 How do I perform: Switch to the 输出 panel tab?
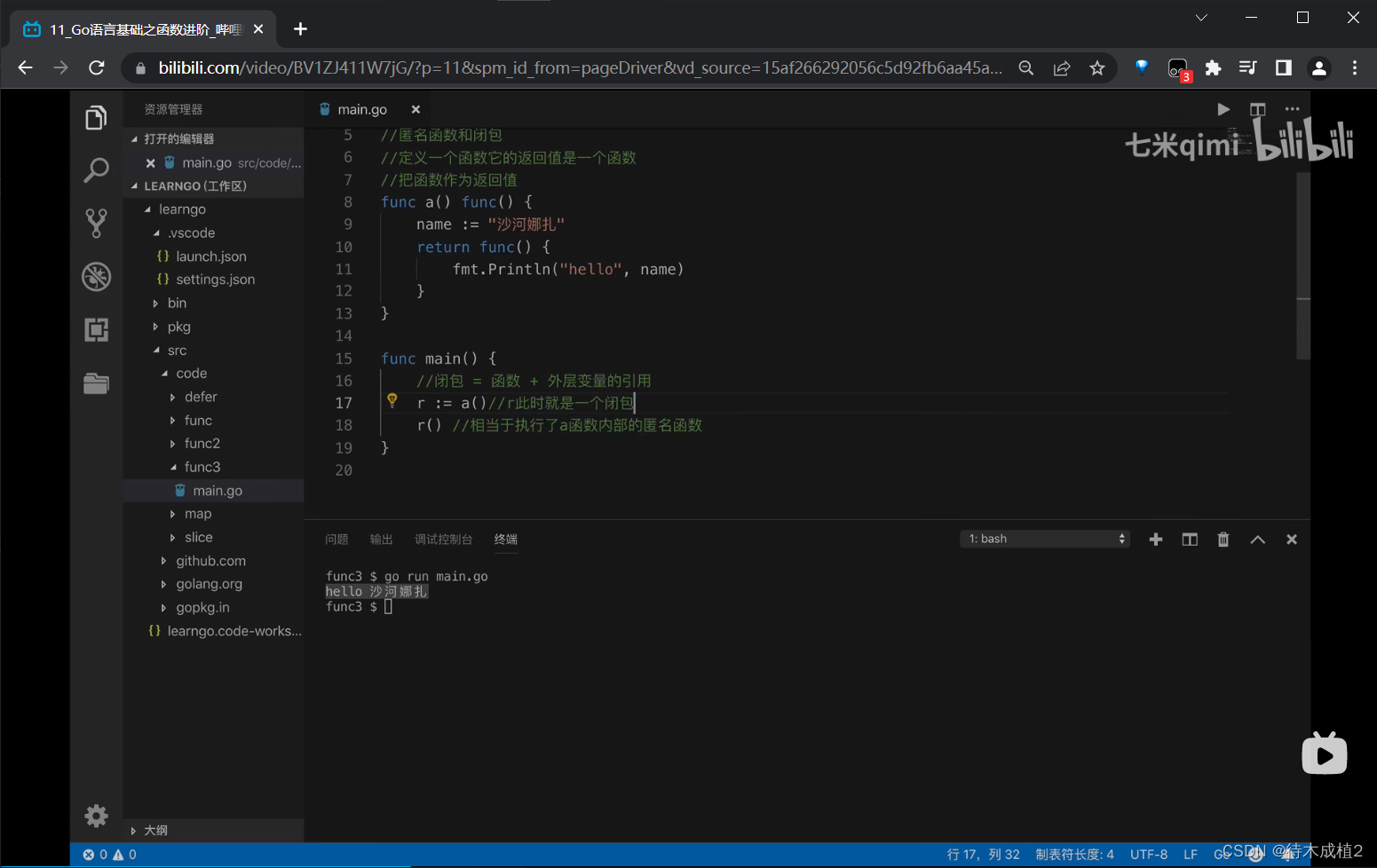[381, 540]
